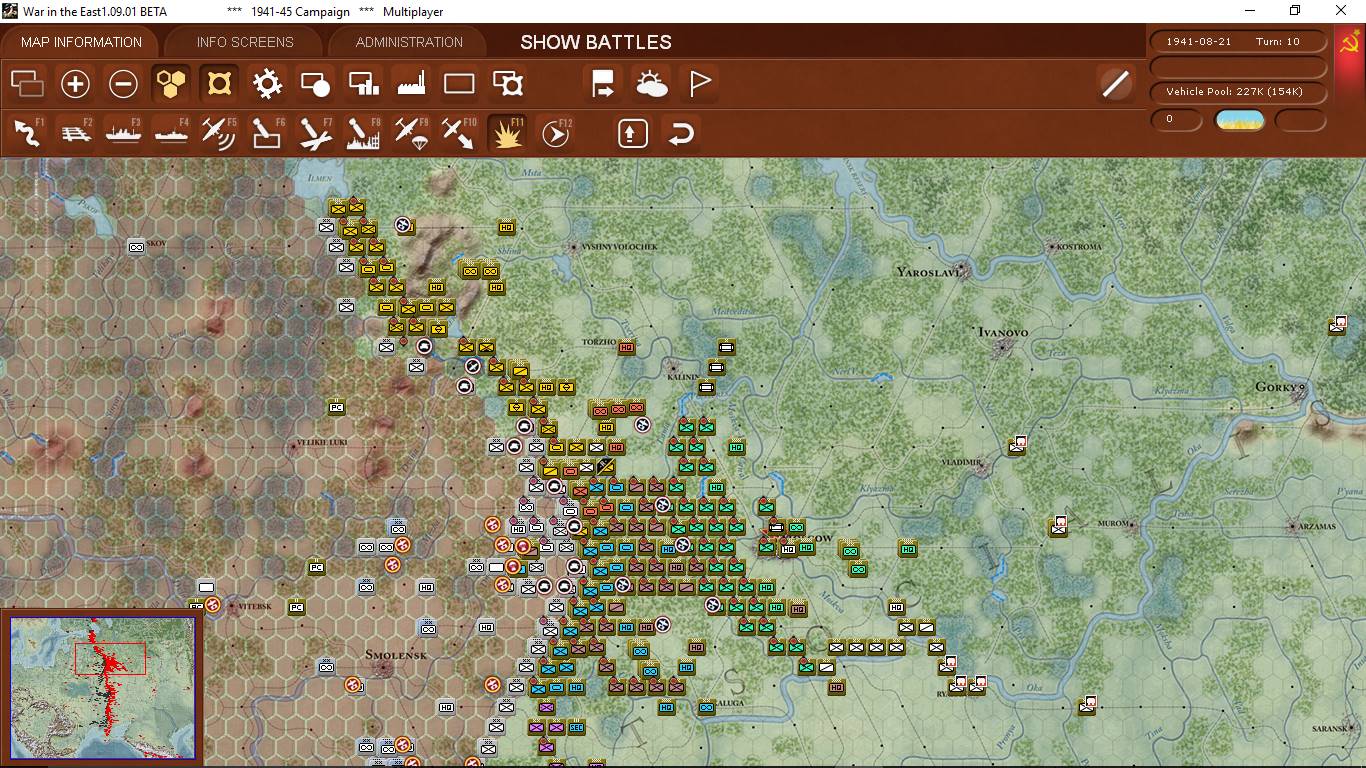
Task: Select F8 bomb city mode
Action: [363, 133]
